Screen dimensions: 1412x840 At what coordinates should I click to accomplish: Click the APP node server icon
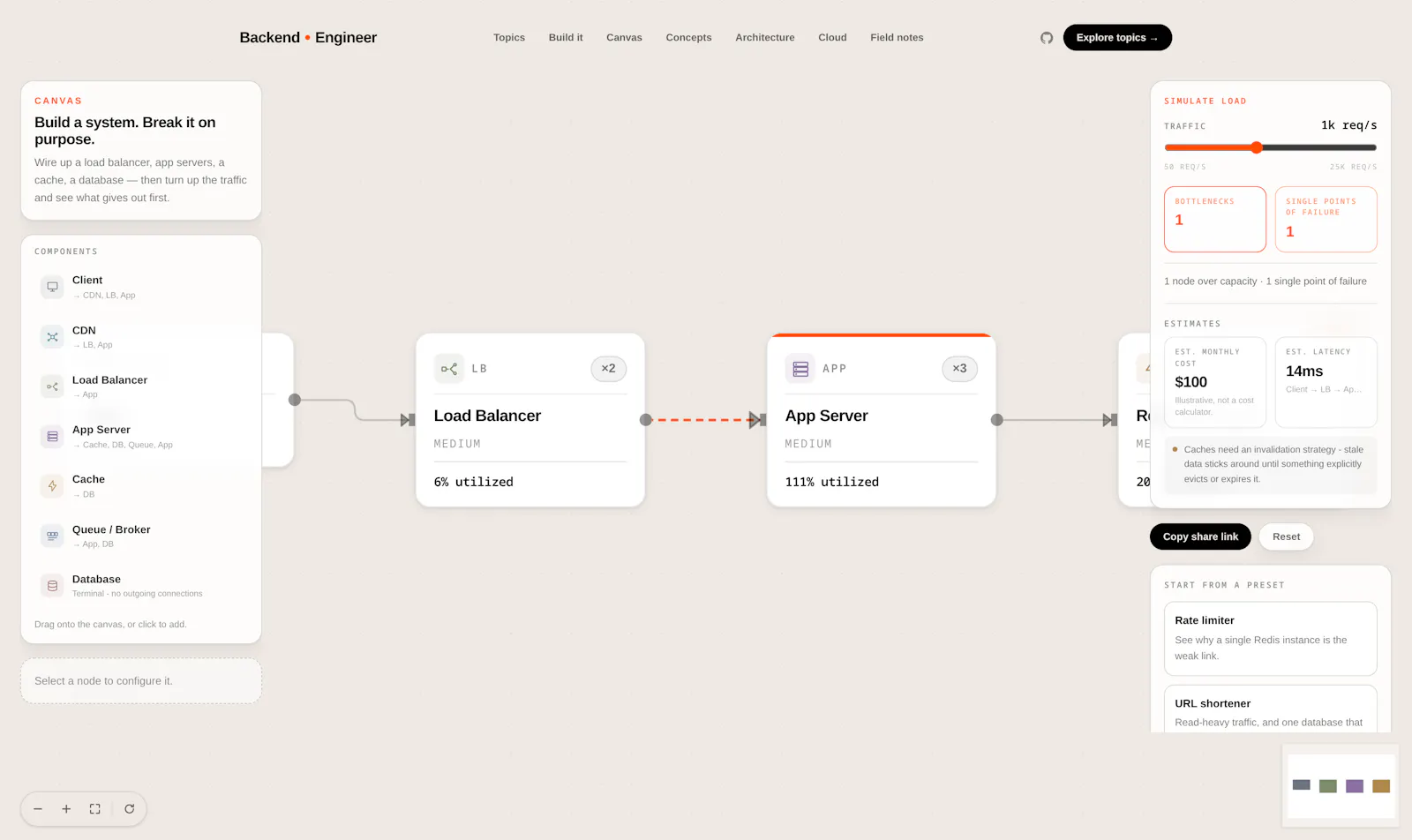coord(800,369)
